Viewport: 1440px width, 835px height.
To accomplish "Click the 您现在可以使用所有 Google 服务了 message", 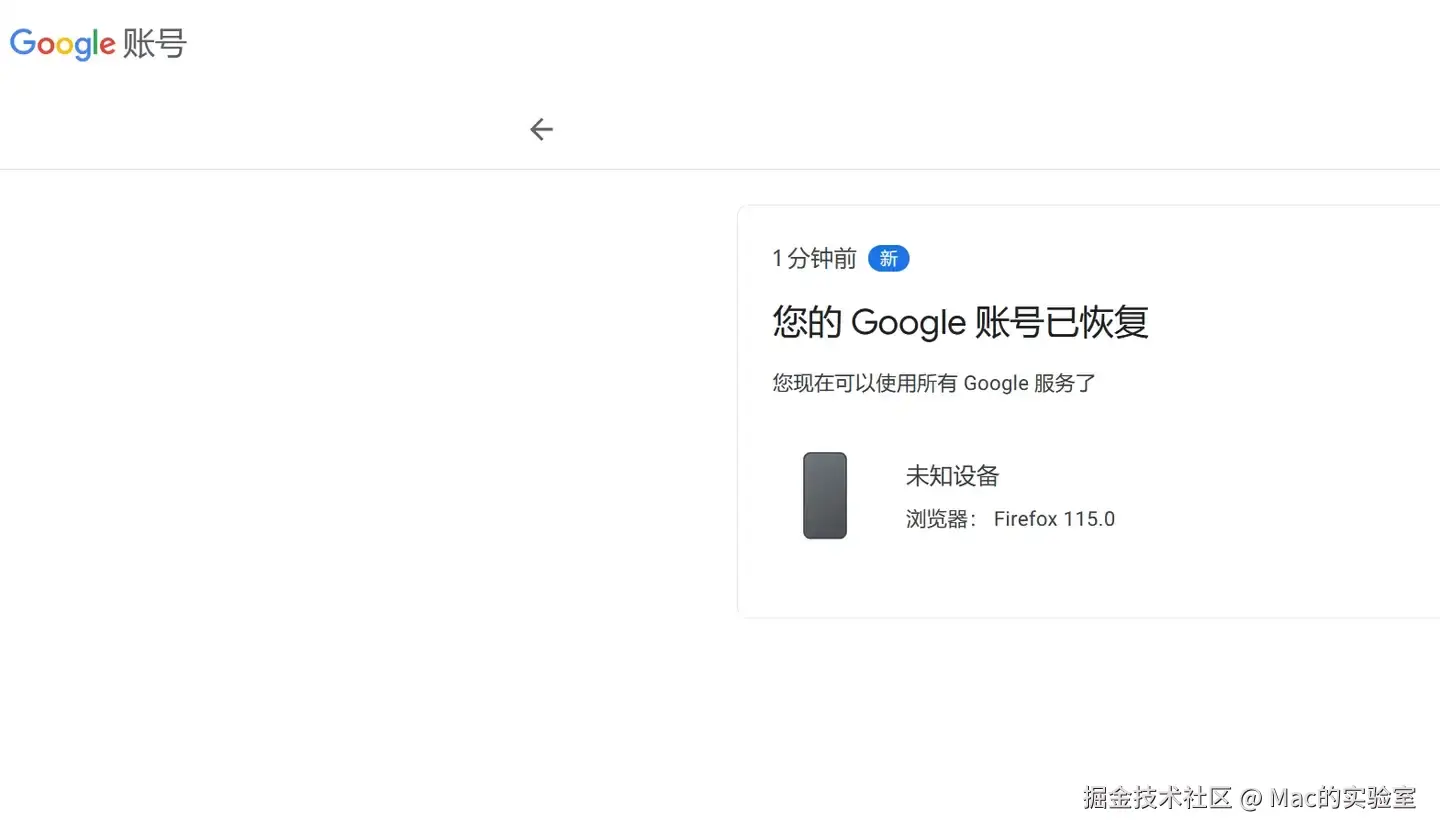I will (x=934, y=383).
